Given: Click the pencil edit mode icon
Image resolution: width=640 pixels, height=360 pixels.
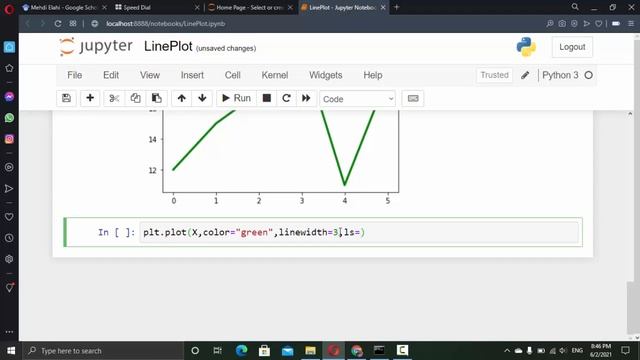Looking at the screenshot, I should click(x=525, y=75).
